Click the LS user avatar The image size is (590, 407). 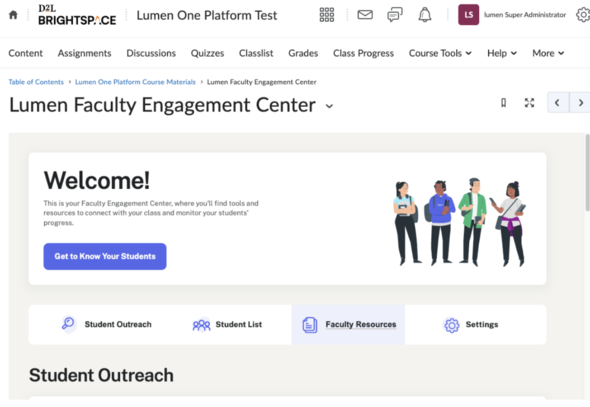[468, 15]
